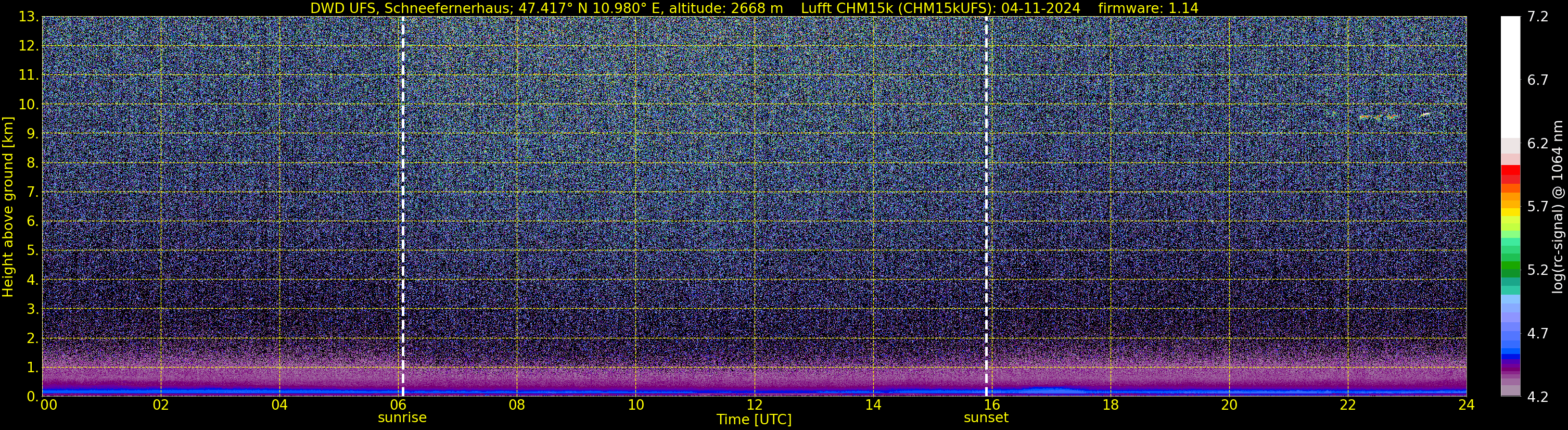This screenshot has width=1568, height=430.
Task: Click the height tick label '11.'
Action: [x=29, y=75]
